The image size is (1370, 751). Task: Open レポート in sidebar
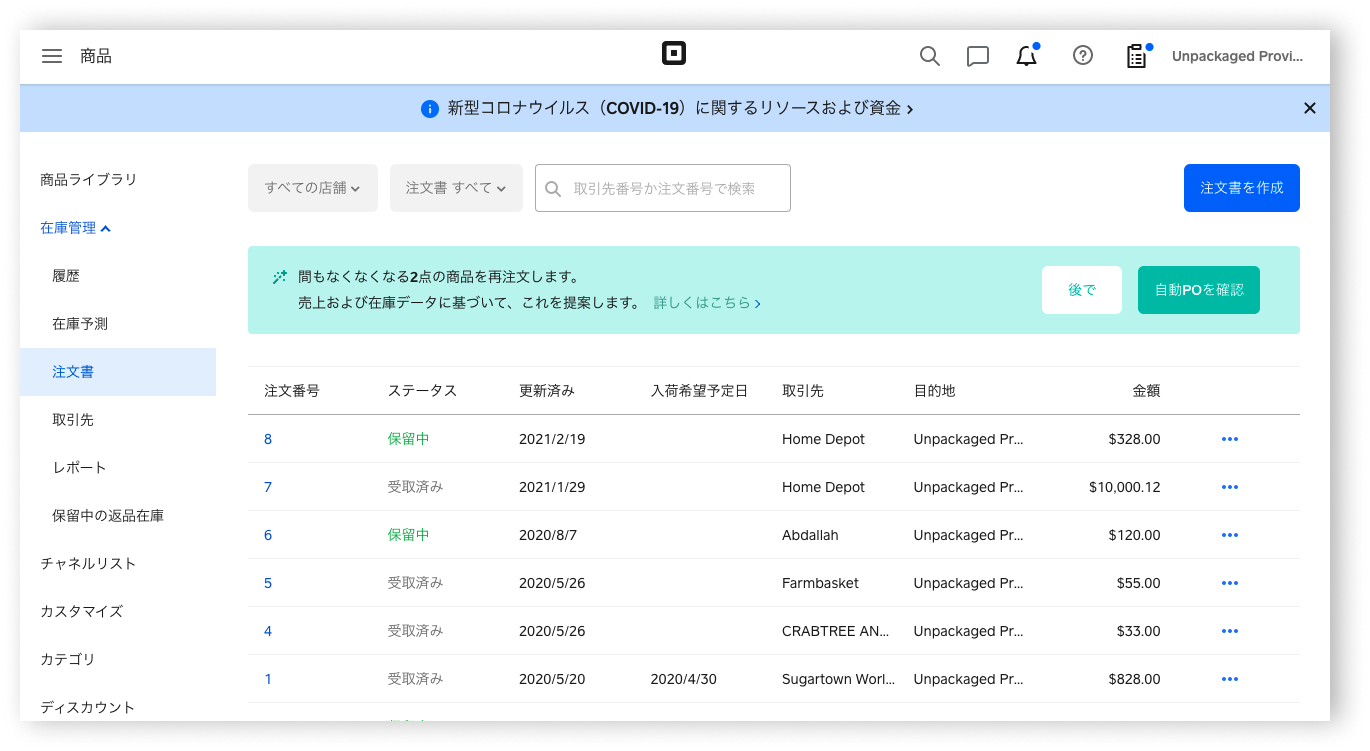79,468
